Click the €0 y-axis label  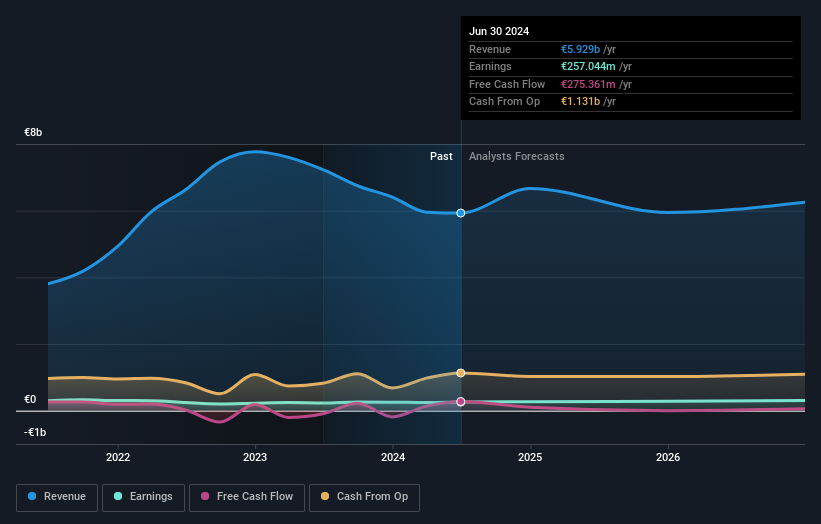point(30,399)
